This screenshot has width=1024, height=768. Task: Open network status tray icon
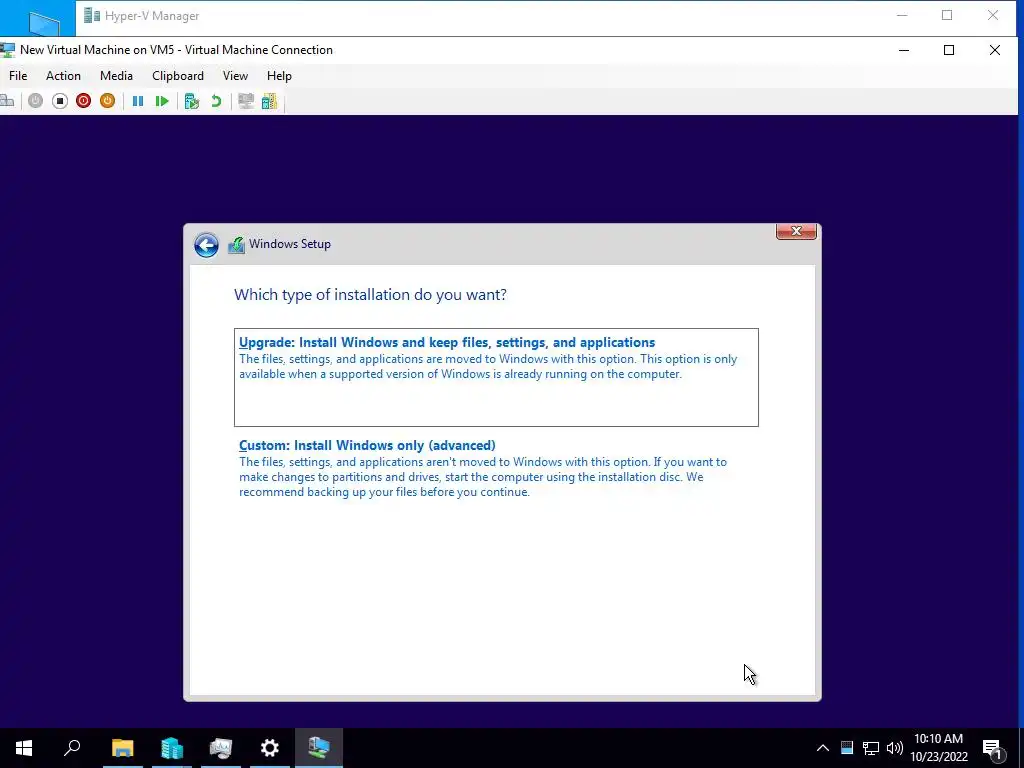(x=871, y=748)
